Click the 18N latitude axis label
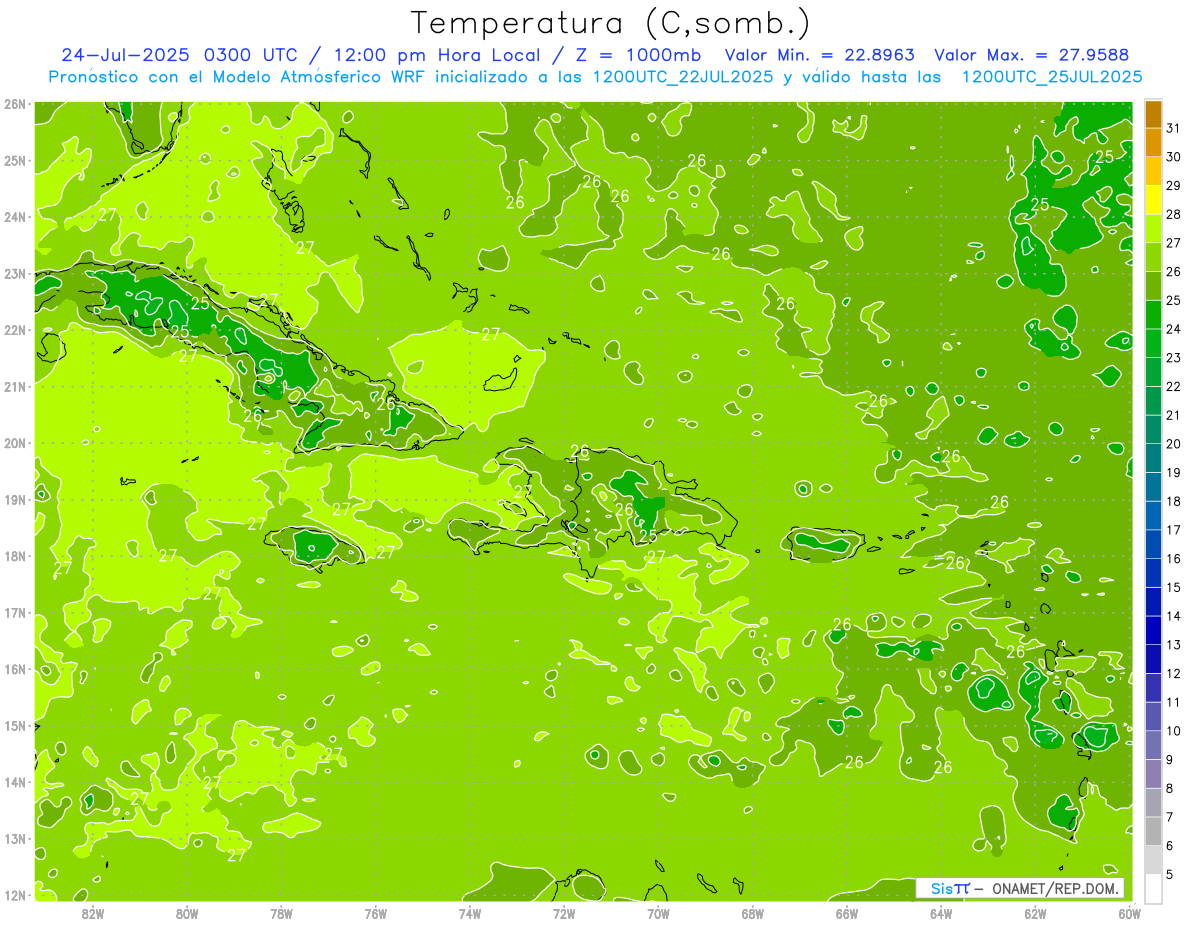Viewport: 1200px width, 927px height. (x=15, y=556)
